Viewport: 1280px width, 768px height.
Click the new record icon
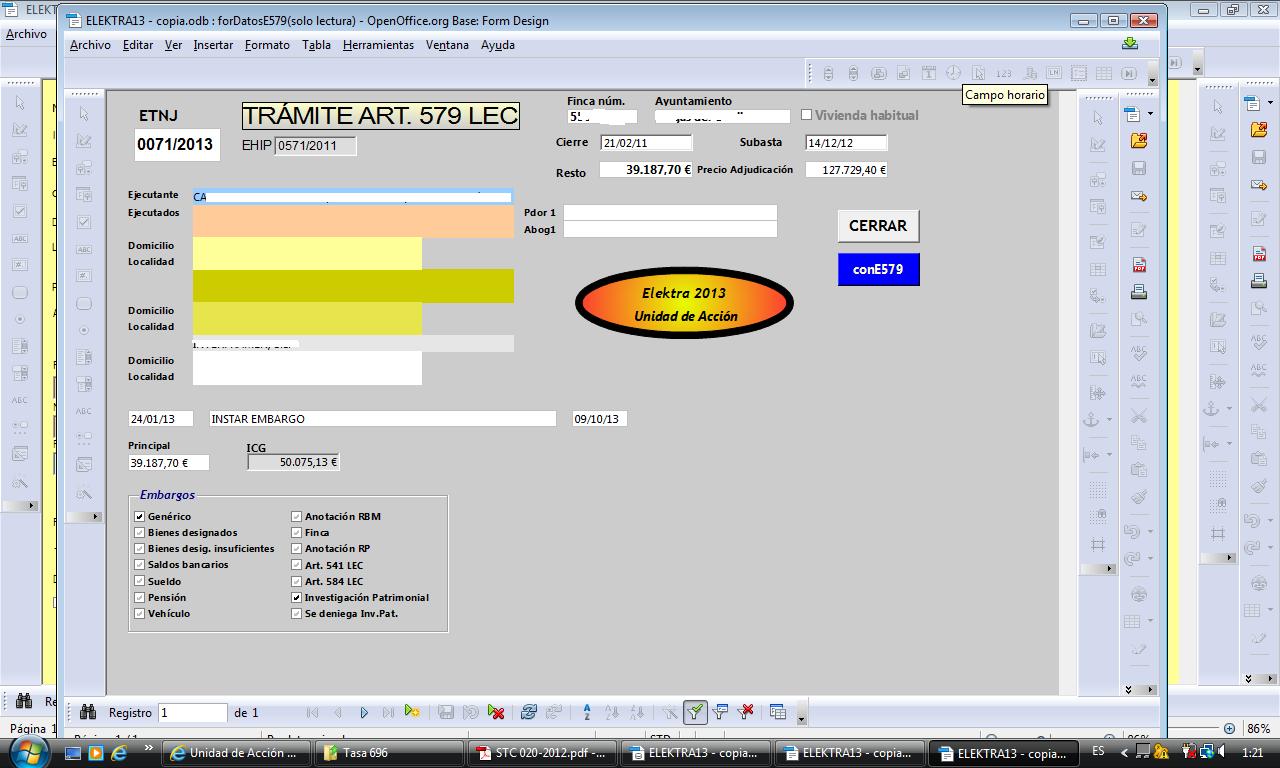412,712
